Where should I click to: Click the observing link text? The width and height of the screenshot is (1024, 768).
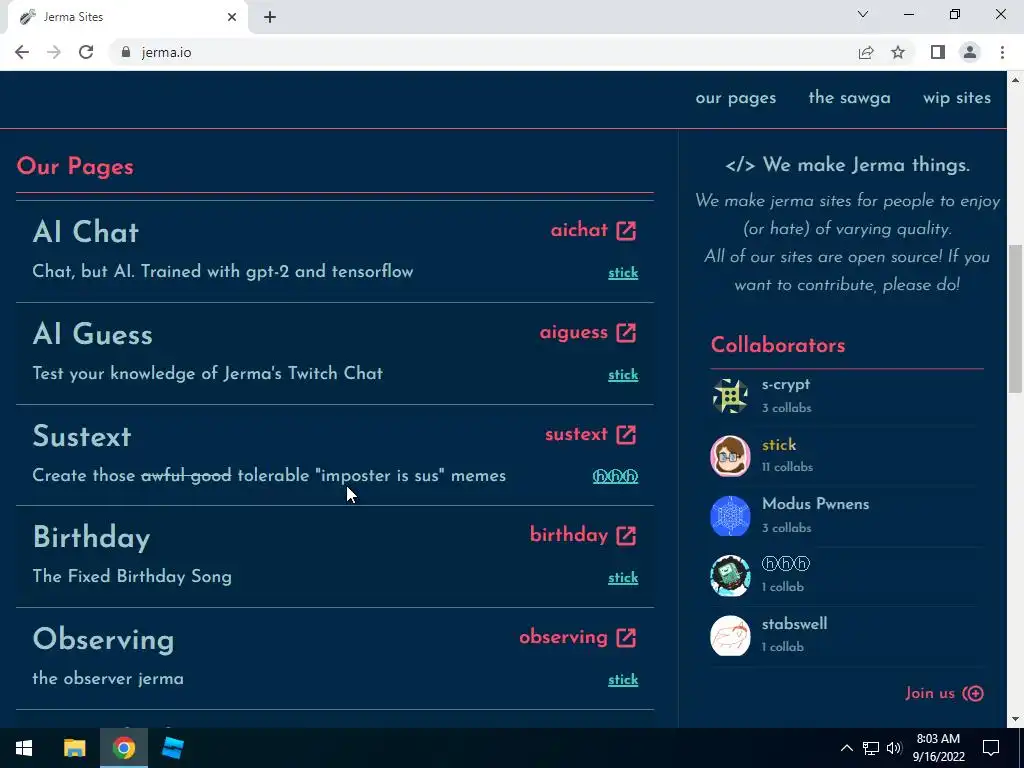click(x=564, y=637)
